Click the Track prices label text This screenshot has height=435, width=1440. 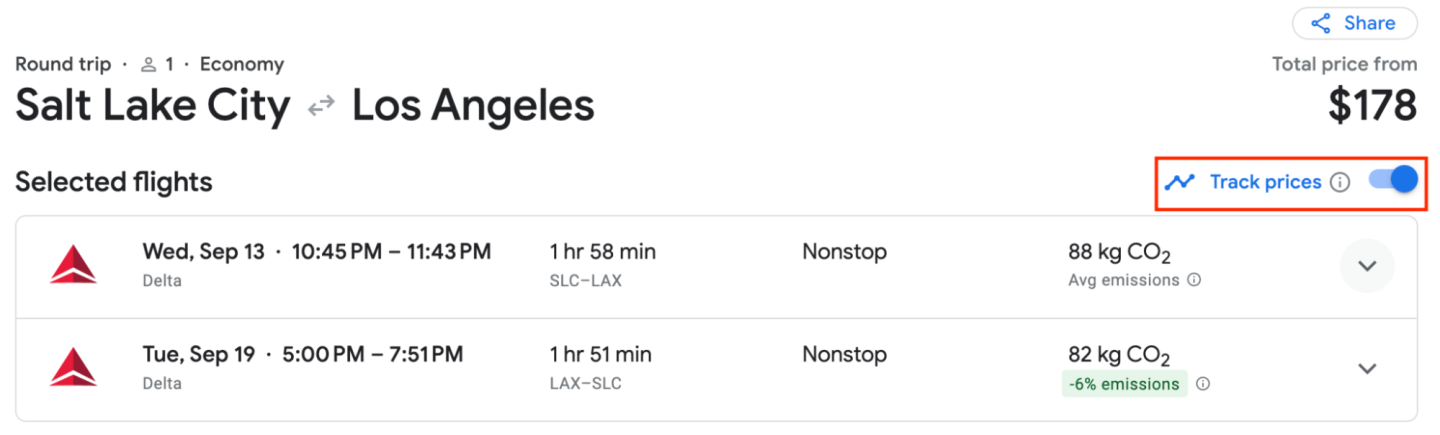tap(1265, 182)
